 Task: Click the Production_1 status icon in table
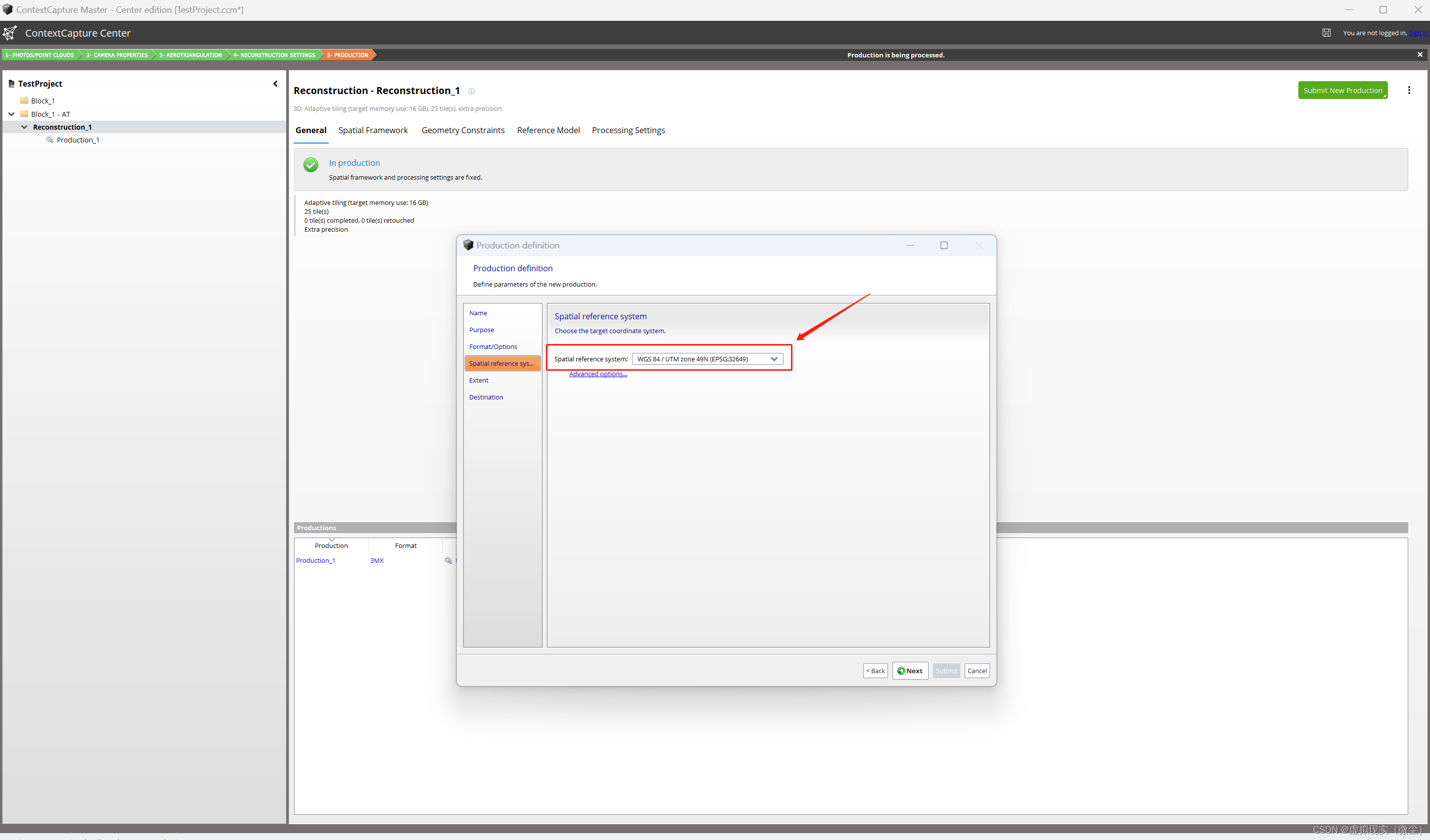[x=448, y=560]
